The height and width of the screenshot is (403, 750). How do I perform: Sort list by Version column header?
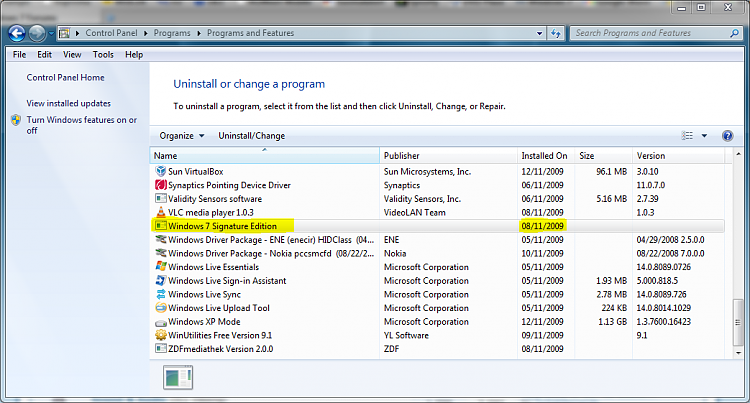coord(678,156)
